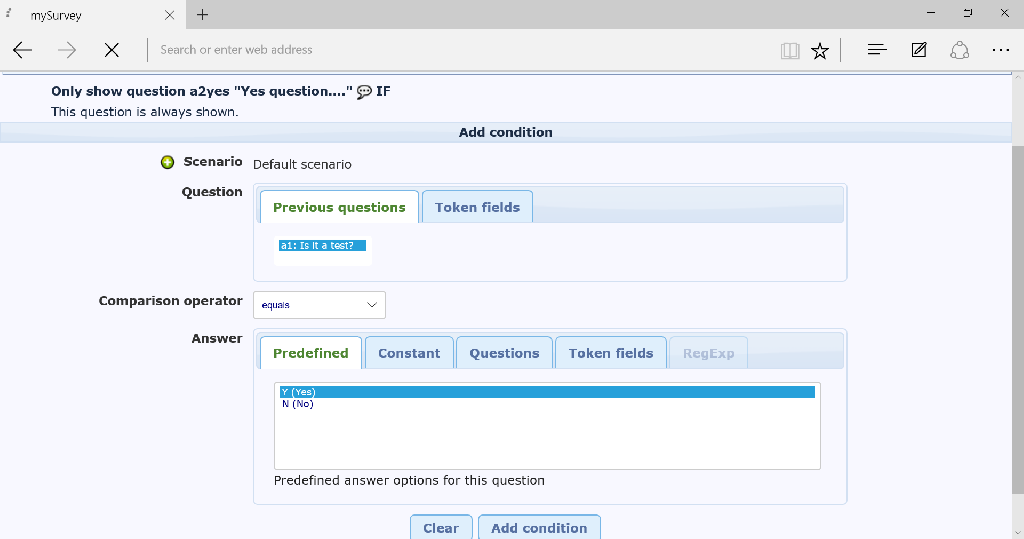Open the browser More actions menu
Viewport: 1024px width, 539px height.
click(1000, 50)
